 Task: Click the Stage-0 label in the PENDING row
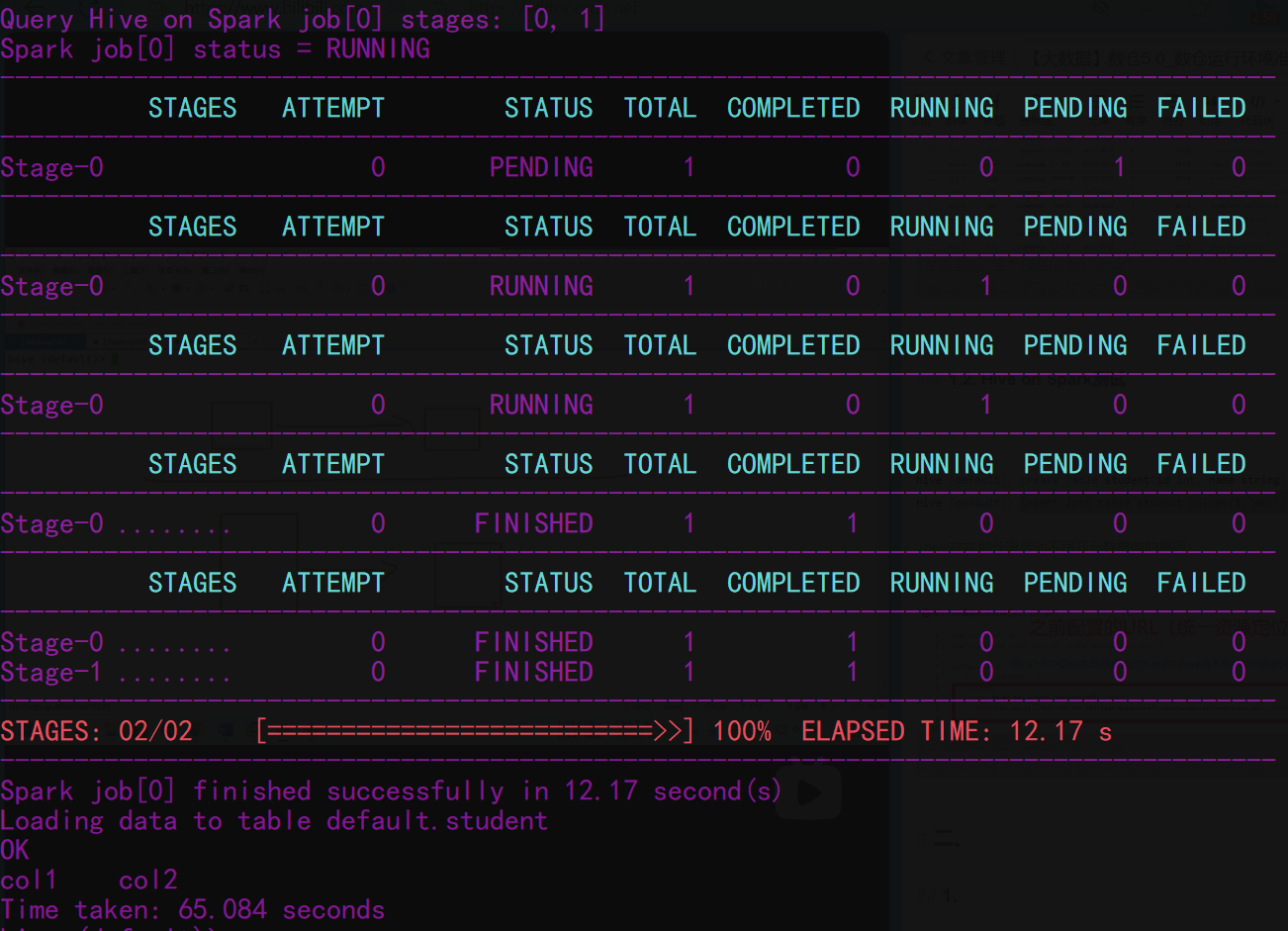coord(51,167)
